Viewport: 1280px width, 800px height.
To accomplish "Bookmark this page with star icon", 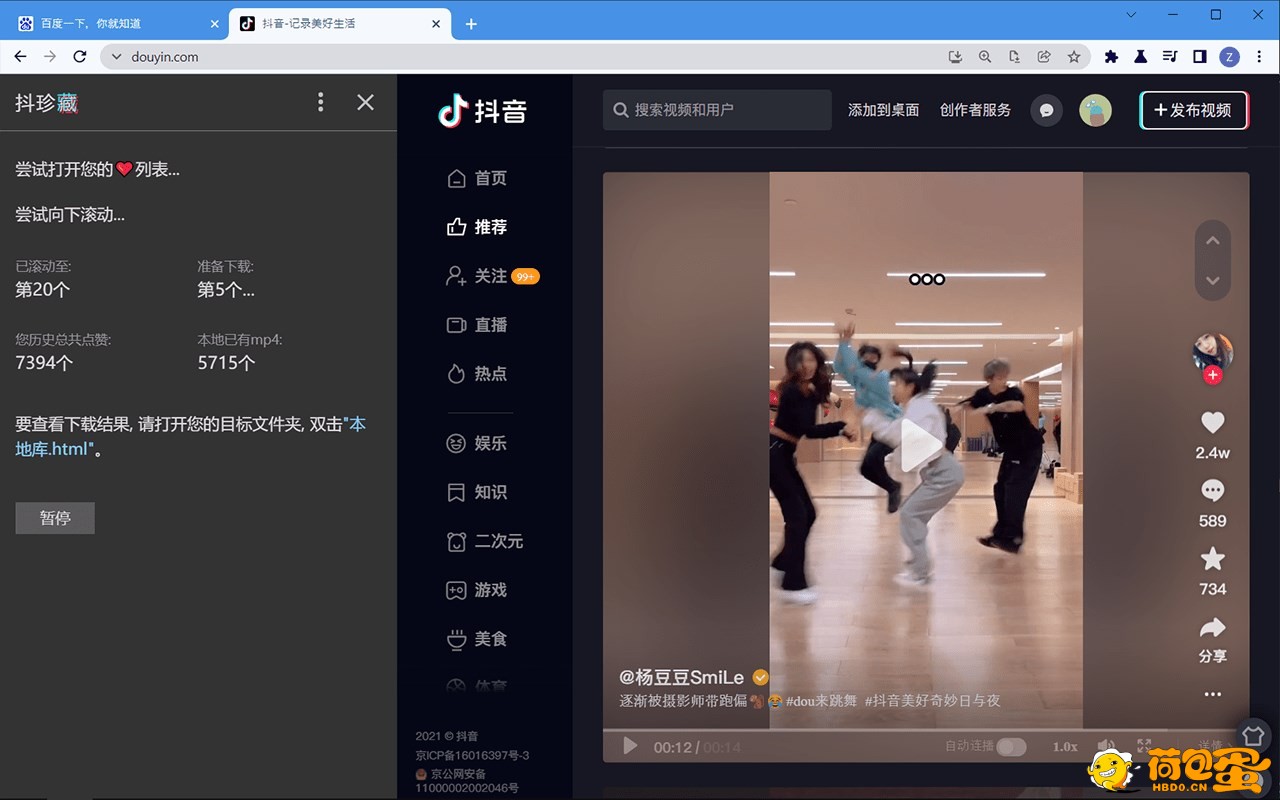I will point(1074,57).
